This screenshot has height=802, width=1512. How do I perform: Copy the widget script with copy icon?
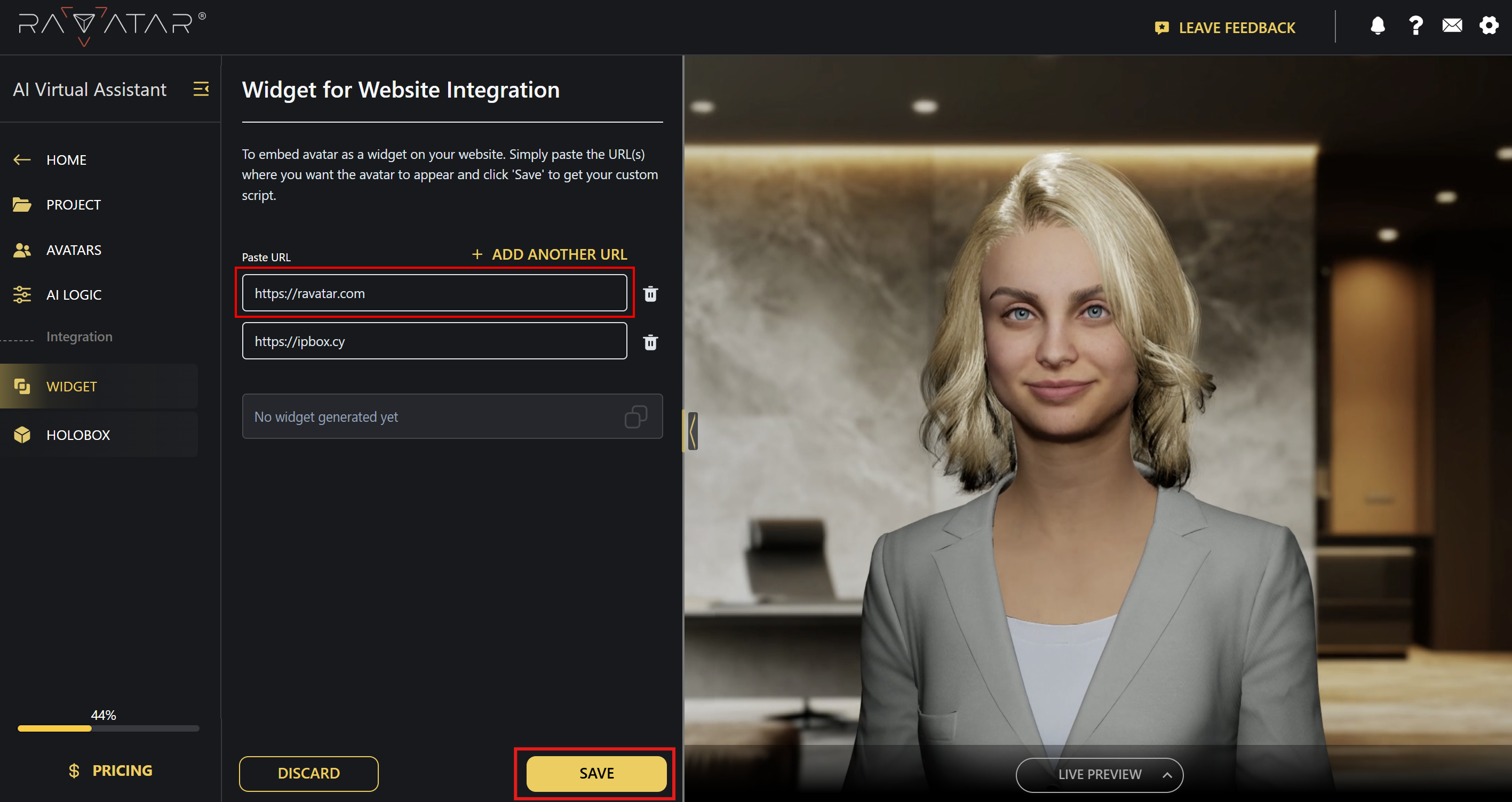[635, 416]
